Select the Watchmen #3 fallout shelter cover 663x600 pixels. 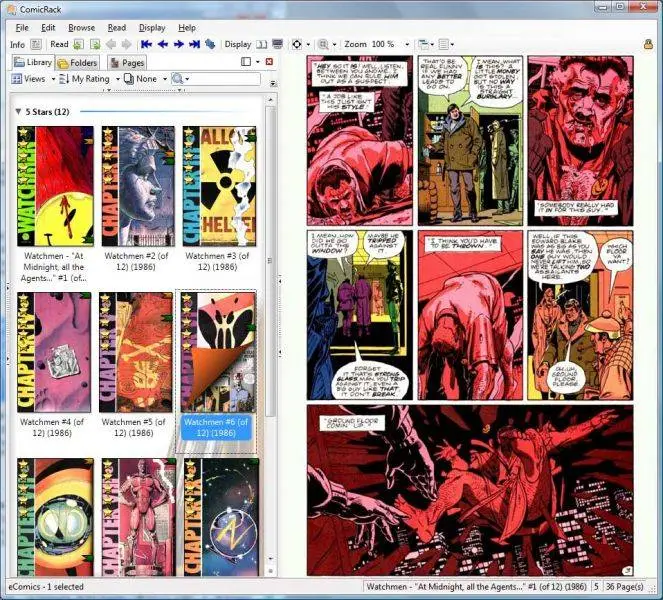tap(219, 186)
